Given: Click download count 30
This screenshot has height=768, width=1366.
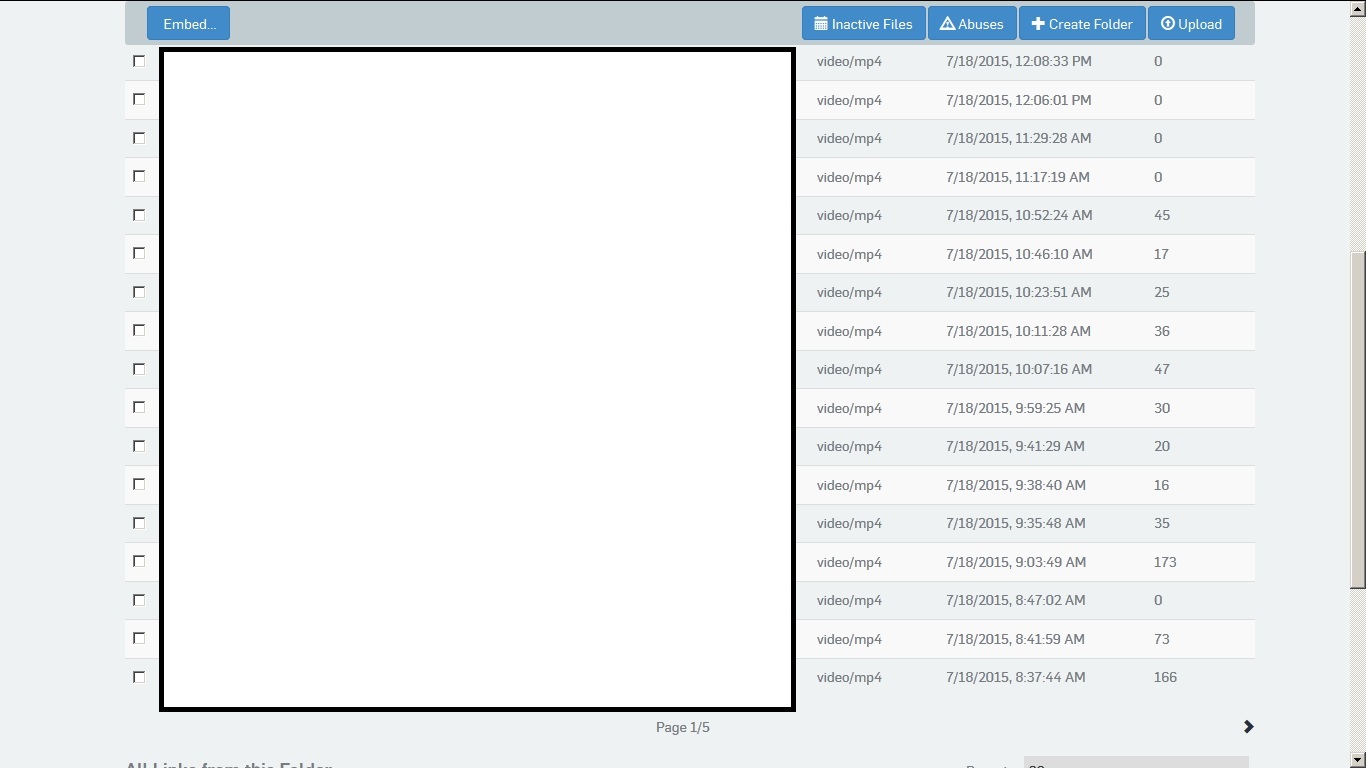Looking at the screenshot, I should click(x=1162, y=408).
